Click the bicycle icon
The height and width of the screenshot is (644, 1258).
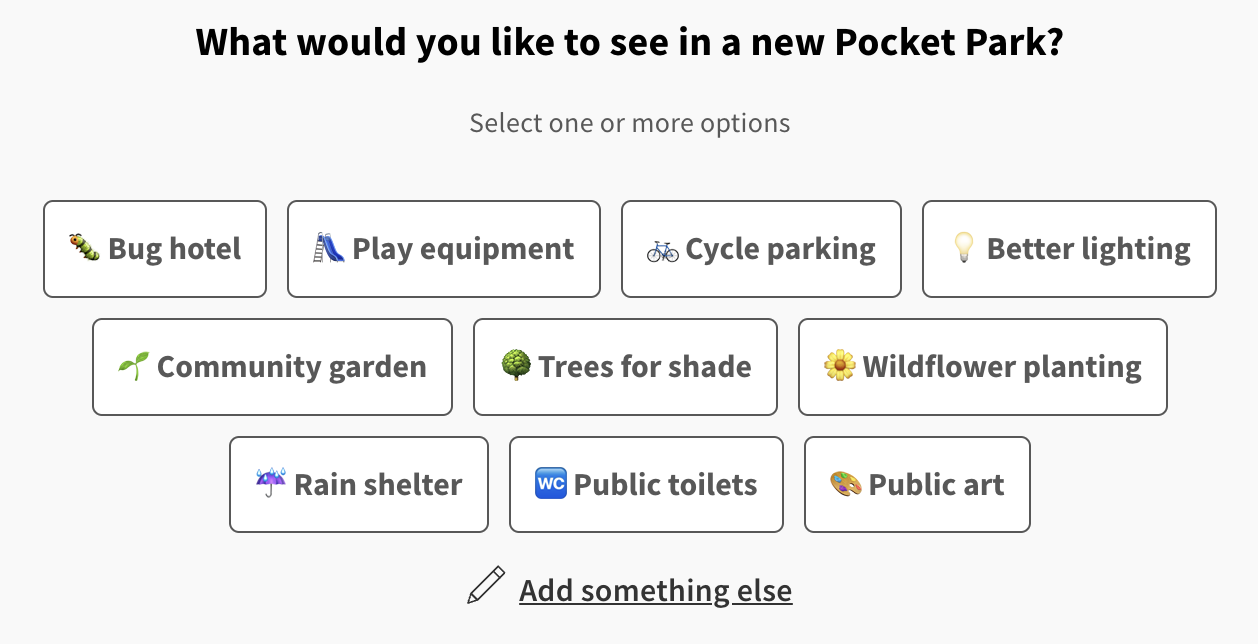(x=662, y=249)
